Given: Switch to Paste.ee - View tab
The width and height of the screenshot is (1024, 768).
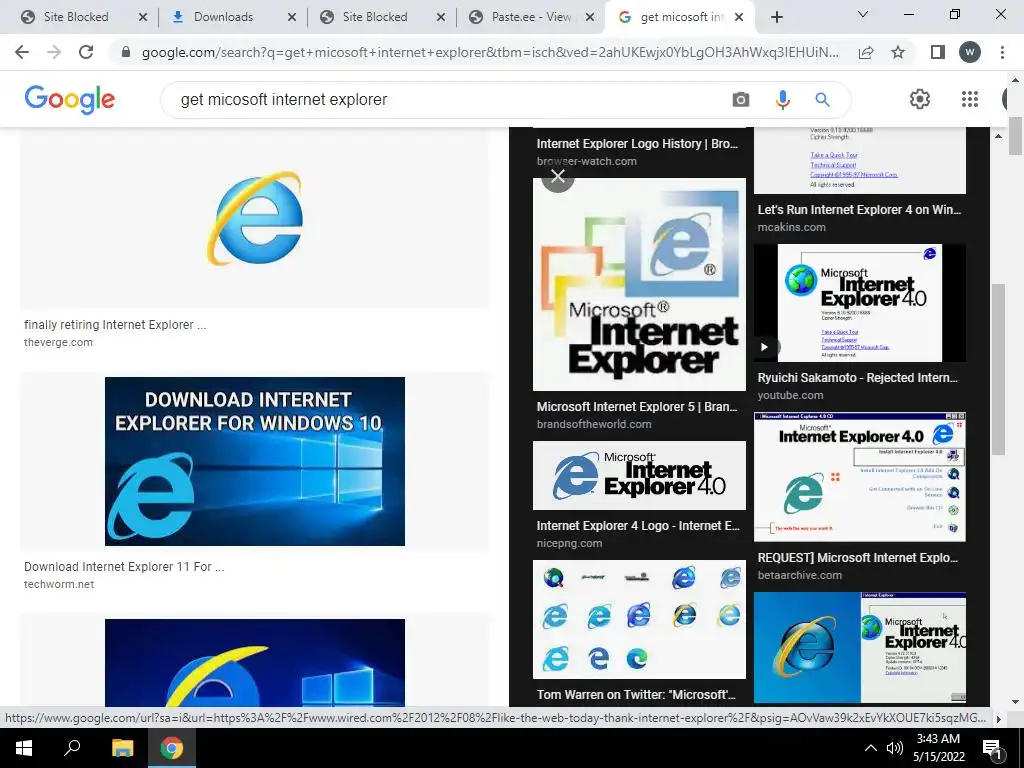Looking at the screenshot, I should pos(531,17).
